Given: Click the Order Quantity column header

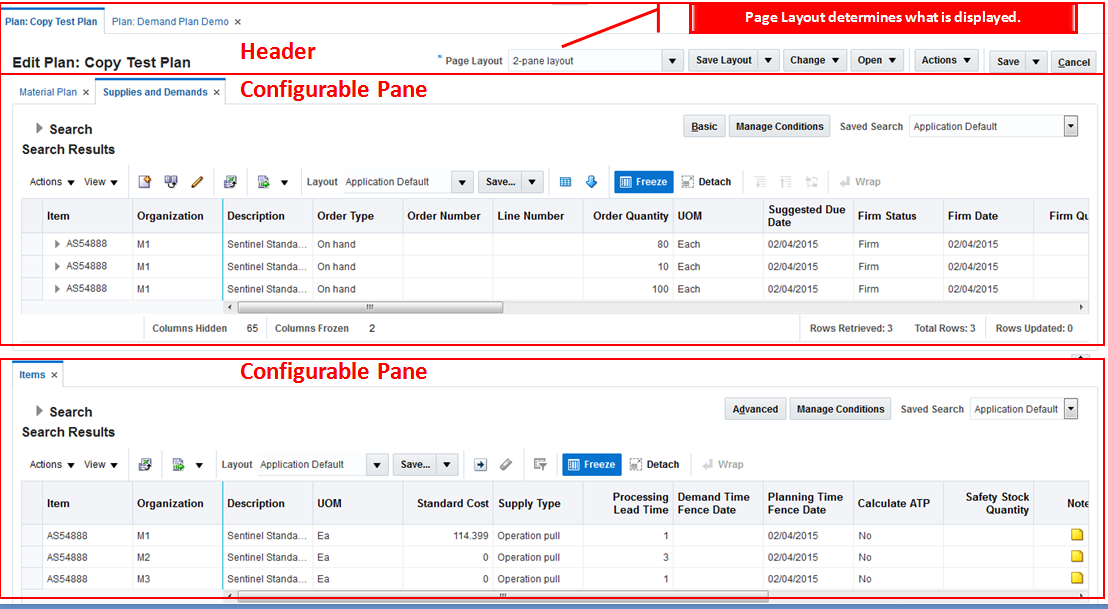Looking at the screenshot, I should (630, 216).
